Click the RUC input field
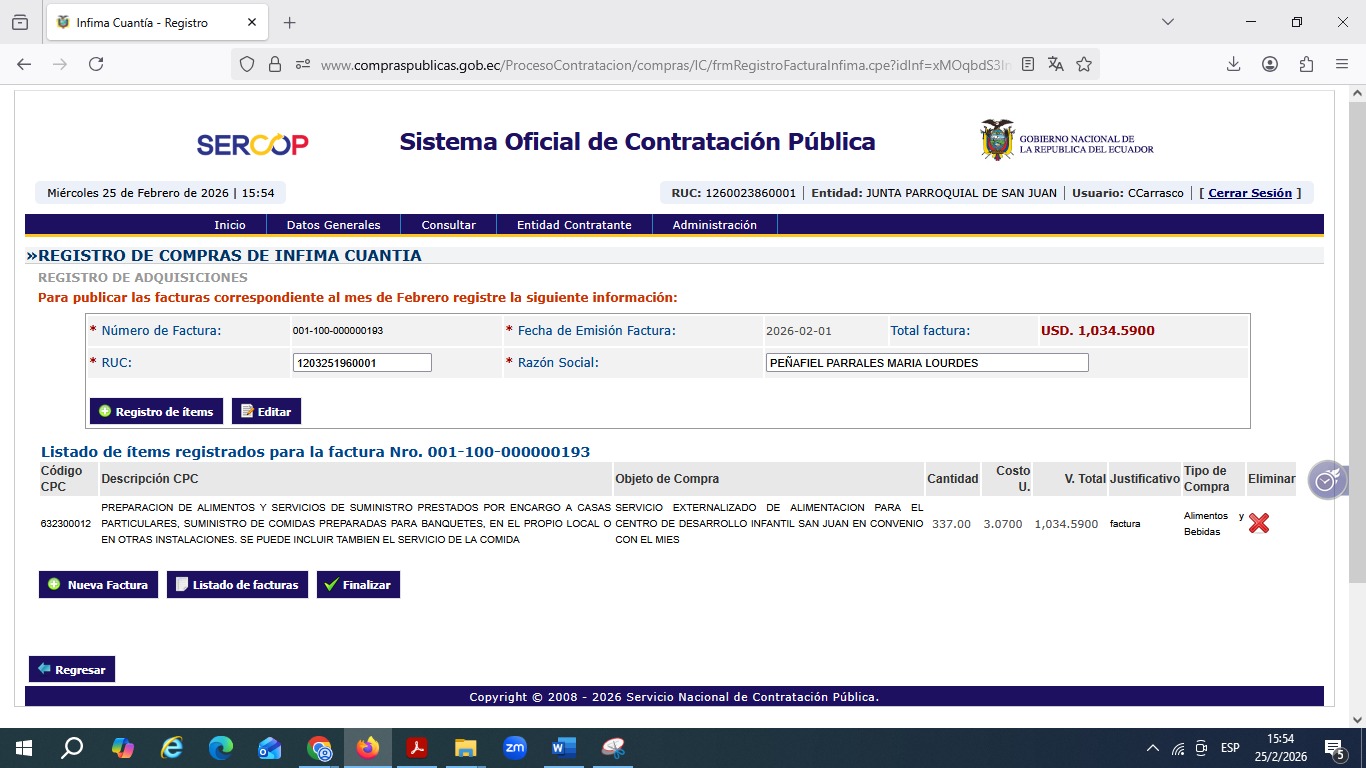Image resolution: width=1366 pixels, height=768 pixels. tap(362, 363)
